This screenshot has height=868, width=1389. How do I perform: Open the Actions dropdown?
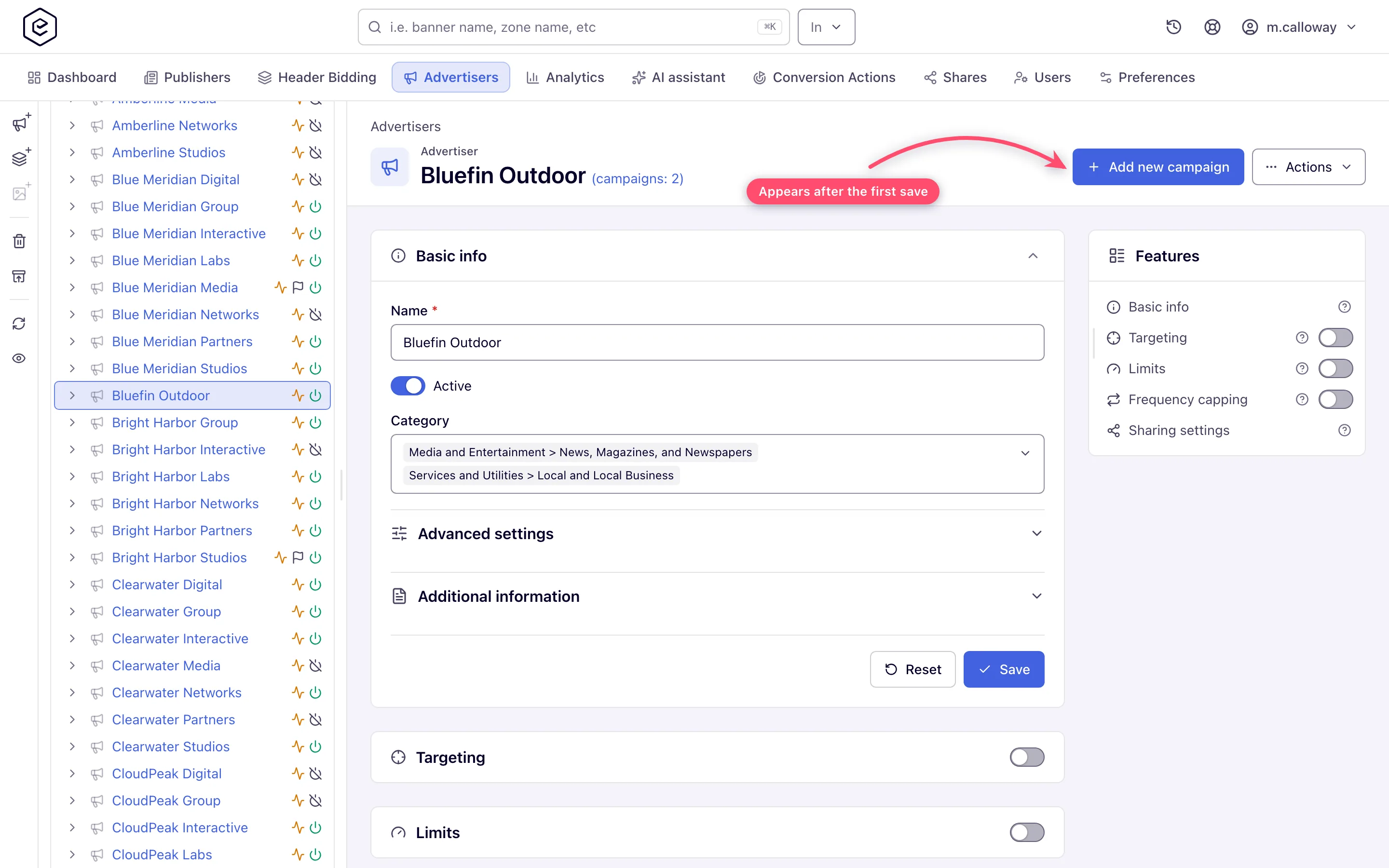(1308, 167)
